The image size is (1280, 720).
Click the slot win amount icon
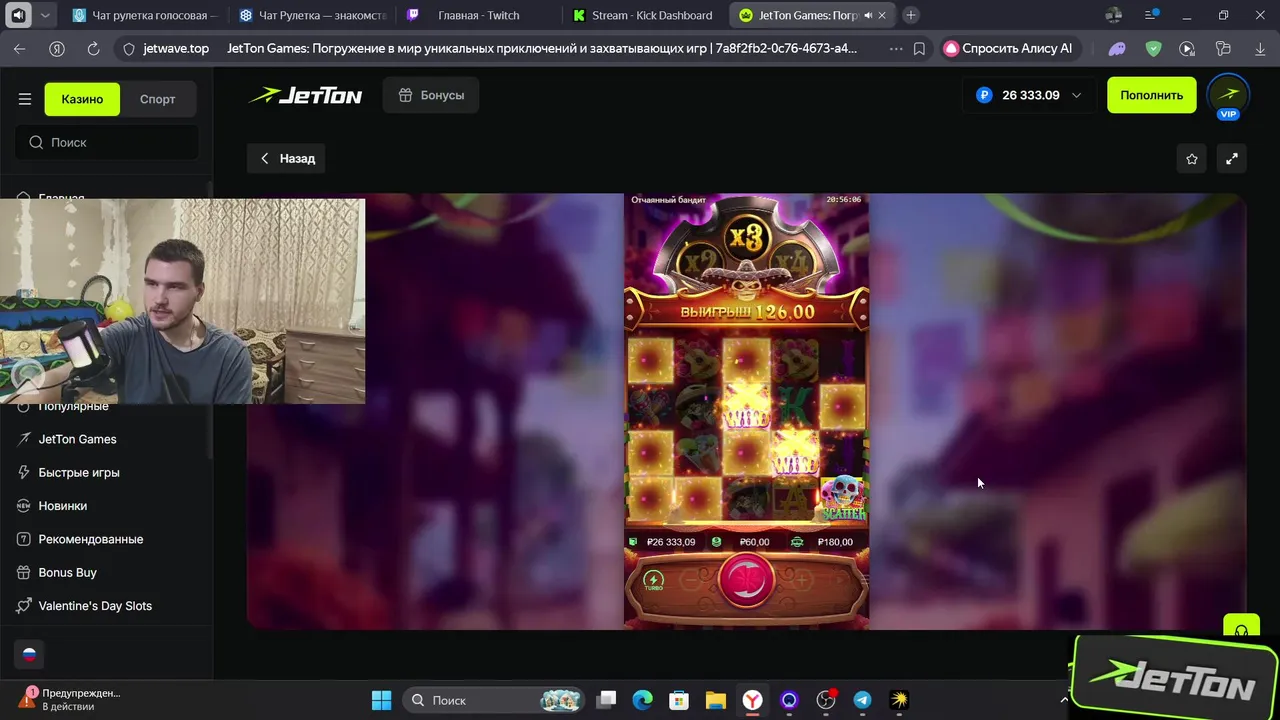pyautogui.click(x=797, y=542)
